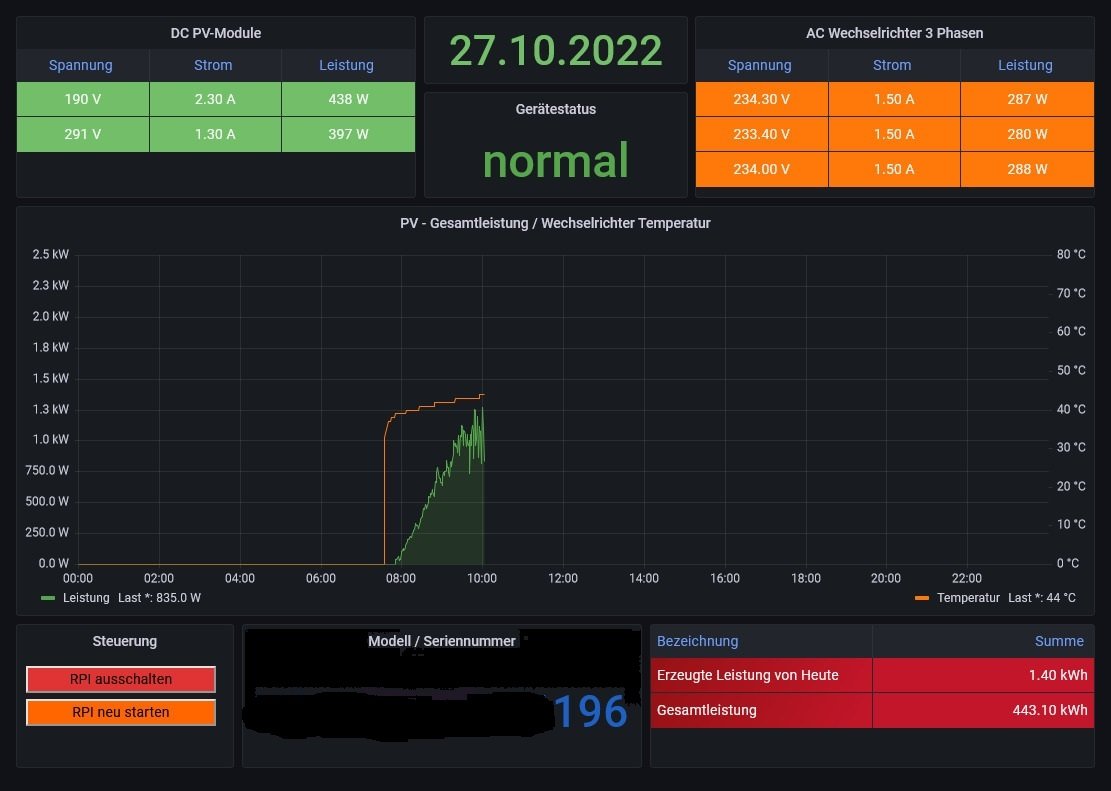This screenshot has height=791, width=1111.
Task: Sort summary table by Summe column
Action: coord(1059,641)
